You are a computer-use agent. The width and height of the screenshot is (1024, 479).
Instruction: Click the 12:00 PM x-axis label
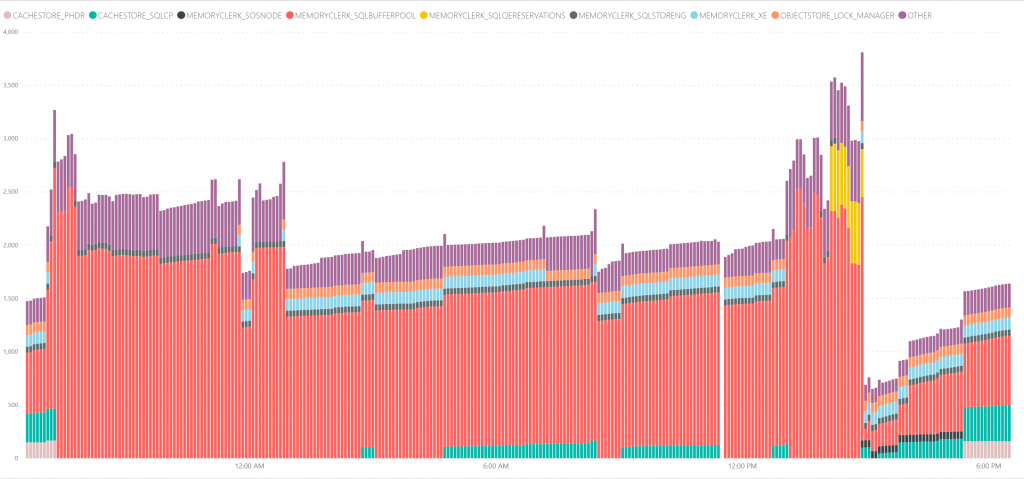[743, 467]
